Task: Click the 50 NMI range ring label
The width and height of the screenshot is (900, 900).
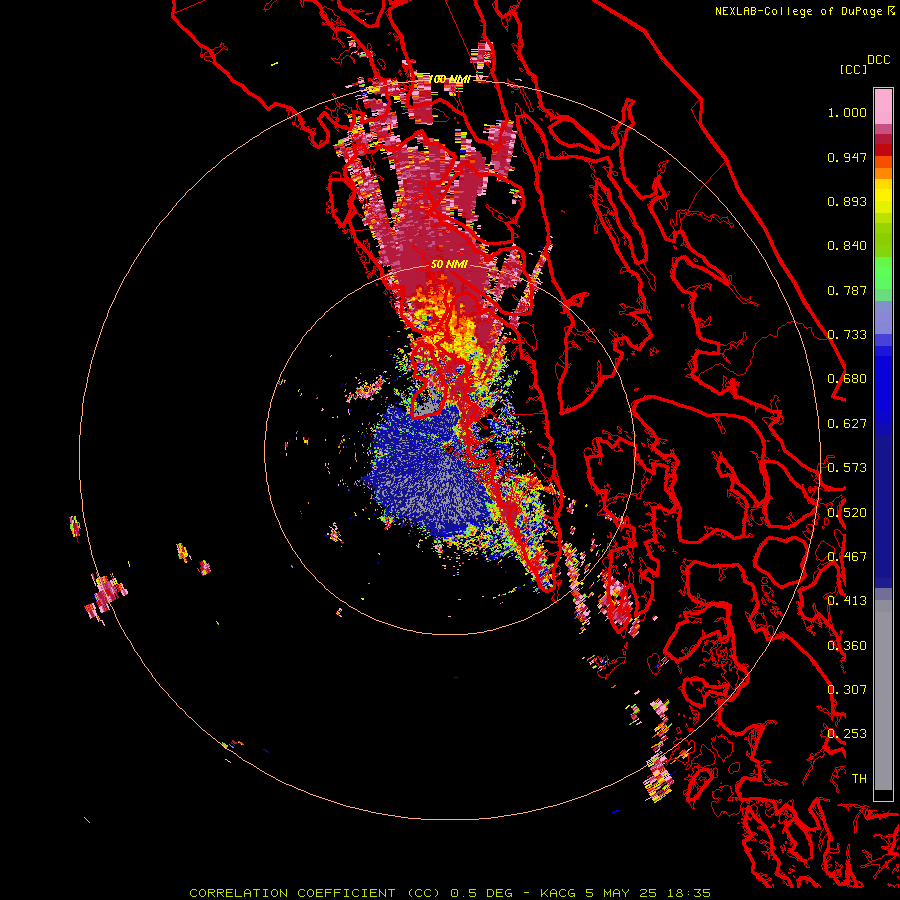Action: [449, 265]
